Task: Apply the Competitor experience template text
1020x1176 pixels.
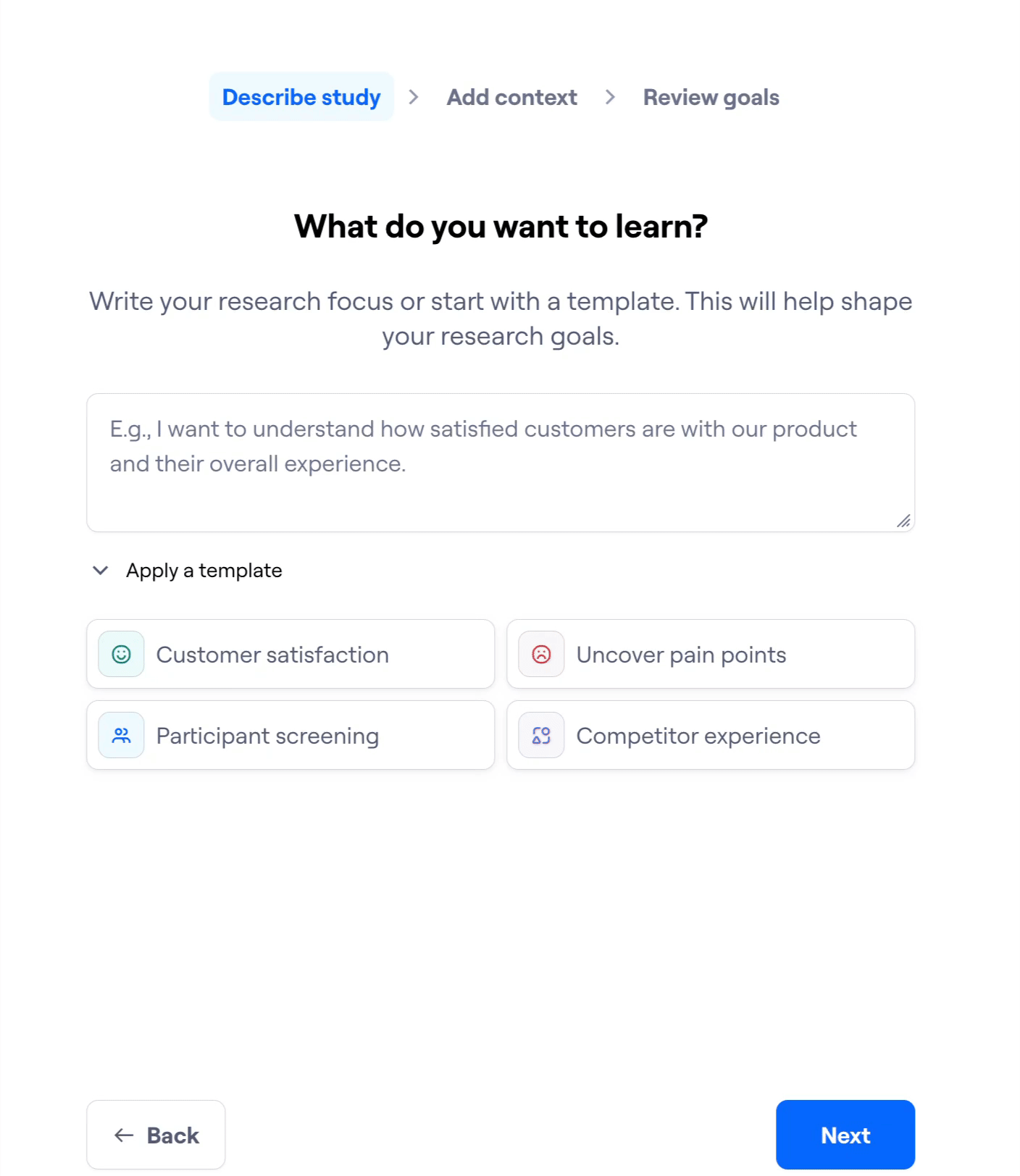Action: (698, 736)
